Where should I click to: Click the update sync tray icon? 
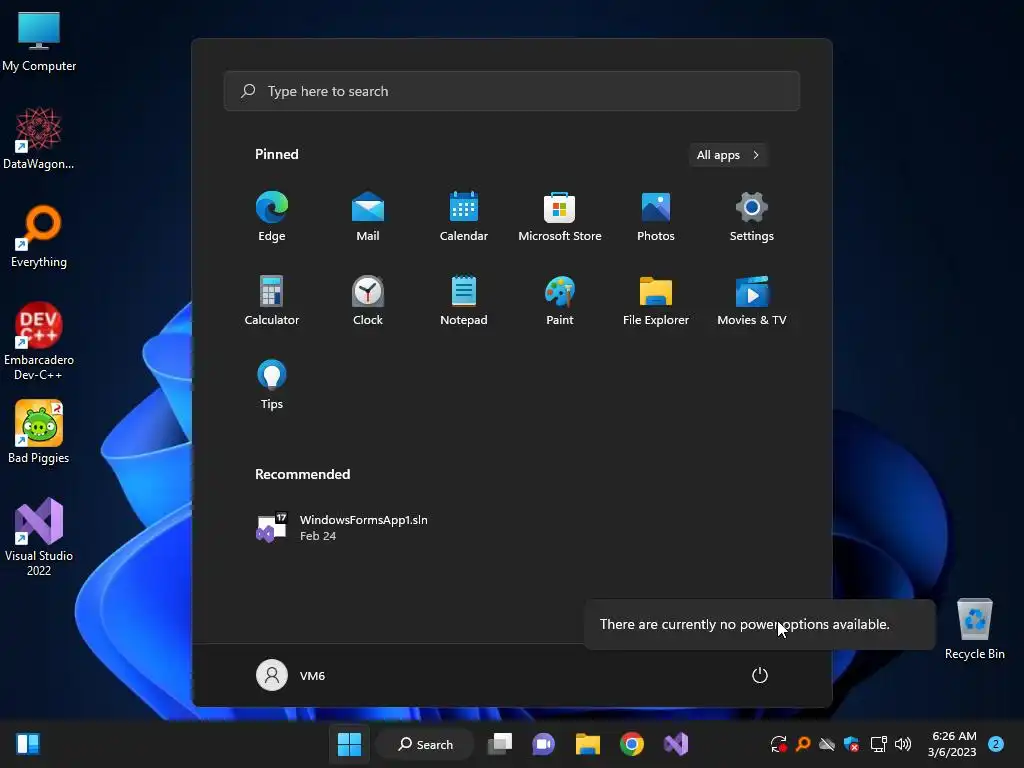tap(778, 744)
